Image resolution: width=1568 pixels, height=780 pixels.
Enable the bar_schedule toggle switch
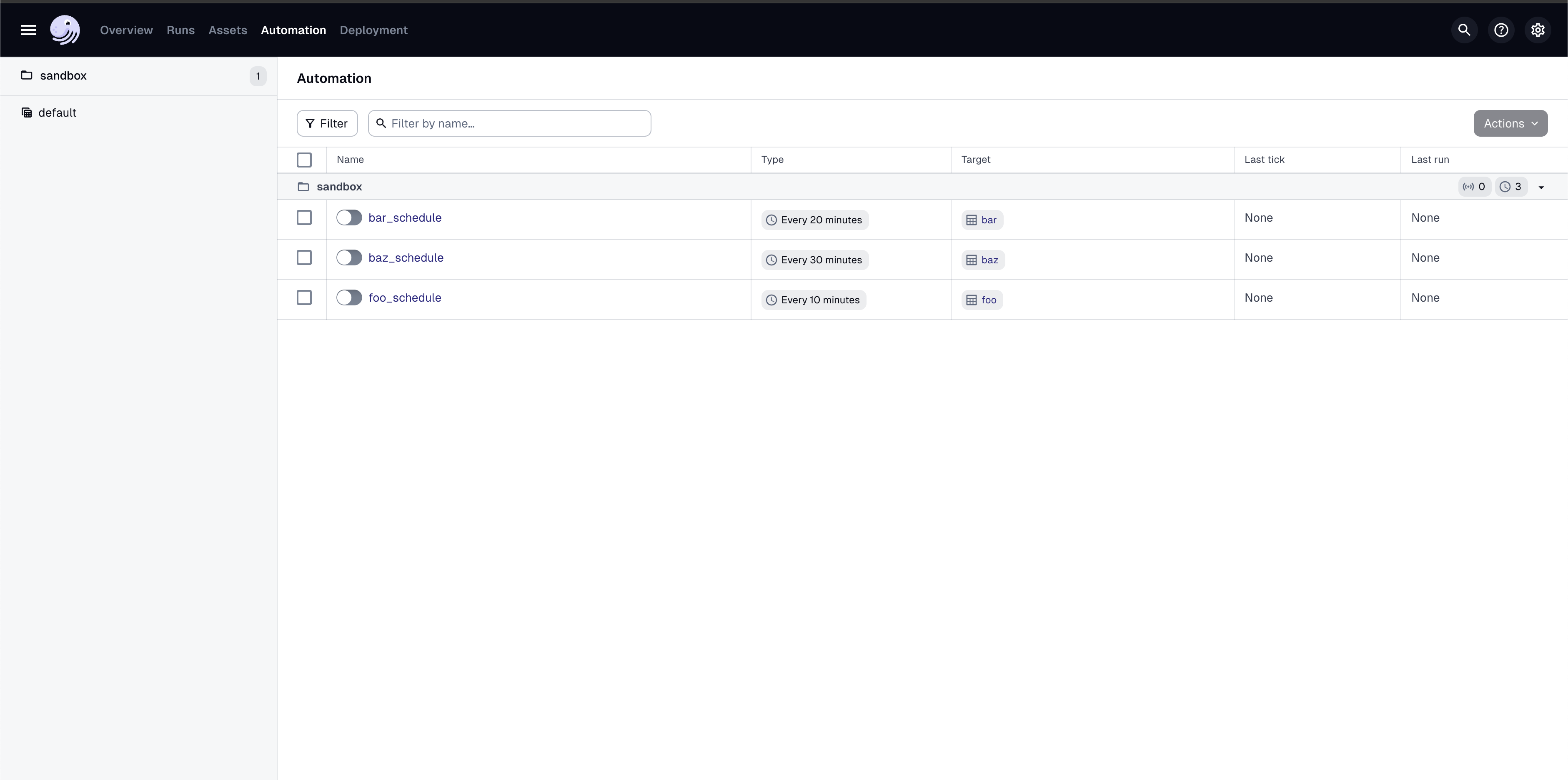click(x=349, y=217)
